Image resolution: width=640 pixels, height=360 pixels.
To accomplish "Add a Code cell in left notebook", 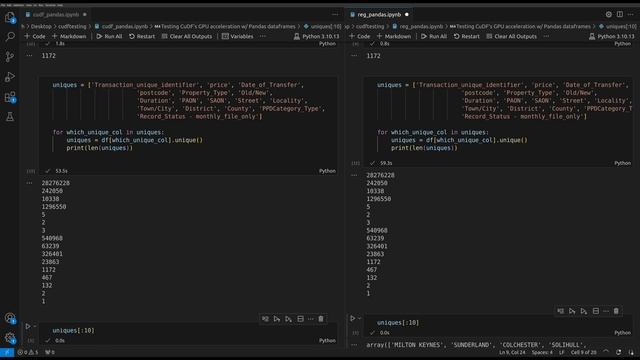I will point(35,36).
